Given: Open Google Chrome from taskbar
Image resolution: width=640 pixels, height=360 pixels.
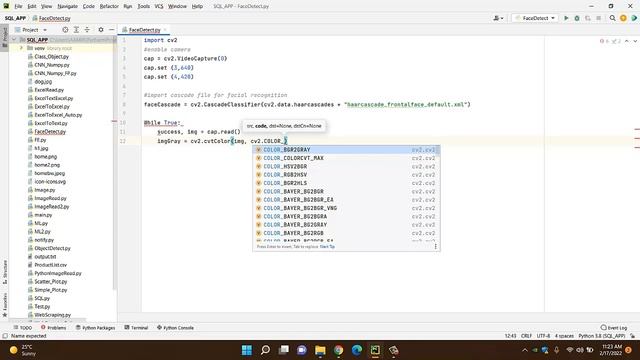Looking at the screenshot, I should coord(338,350).
